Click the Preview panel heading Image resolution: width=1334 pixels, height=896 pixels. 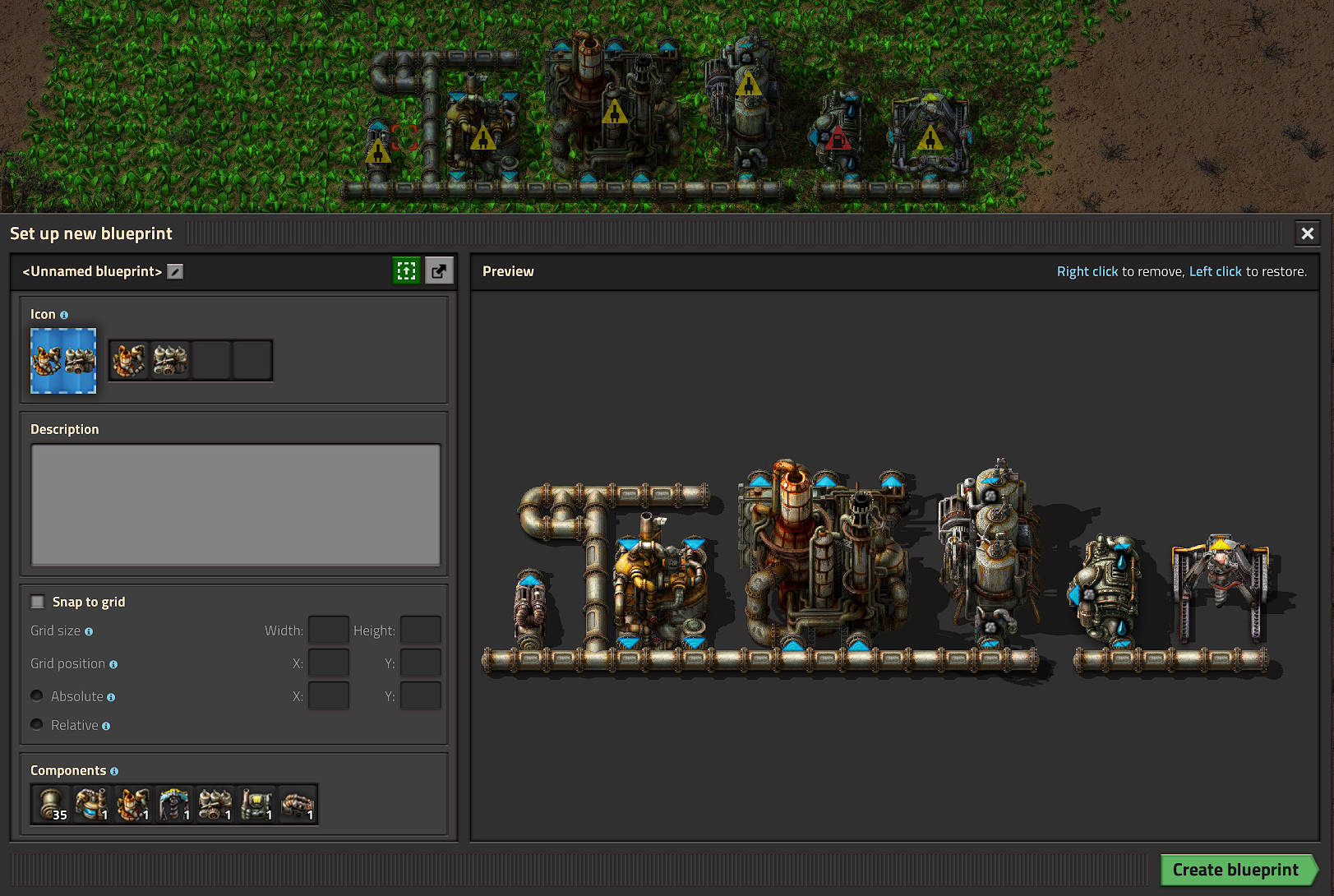508,271
